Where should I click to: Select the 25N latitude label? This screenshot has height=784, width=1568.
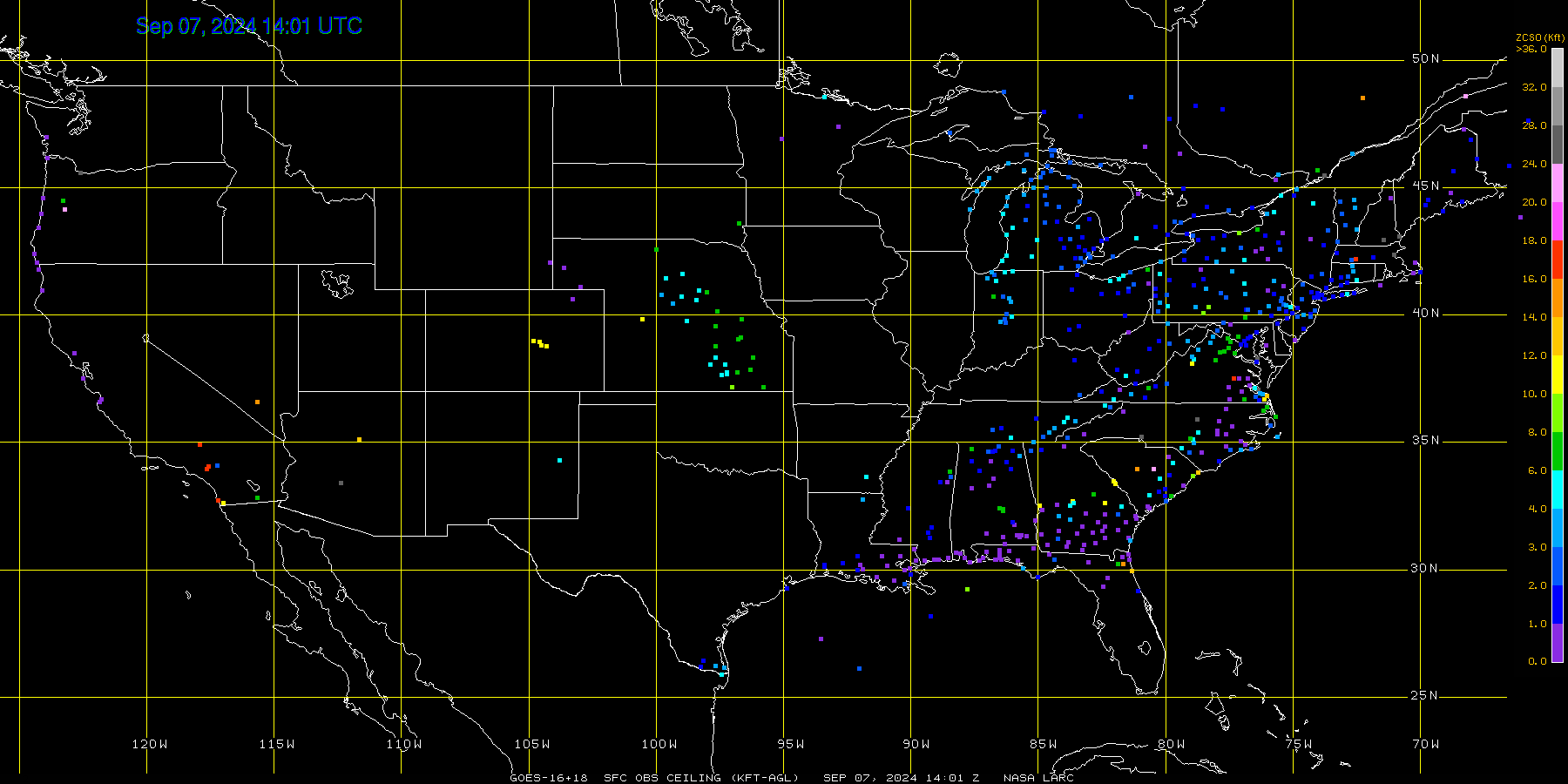click(1426, 695)
